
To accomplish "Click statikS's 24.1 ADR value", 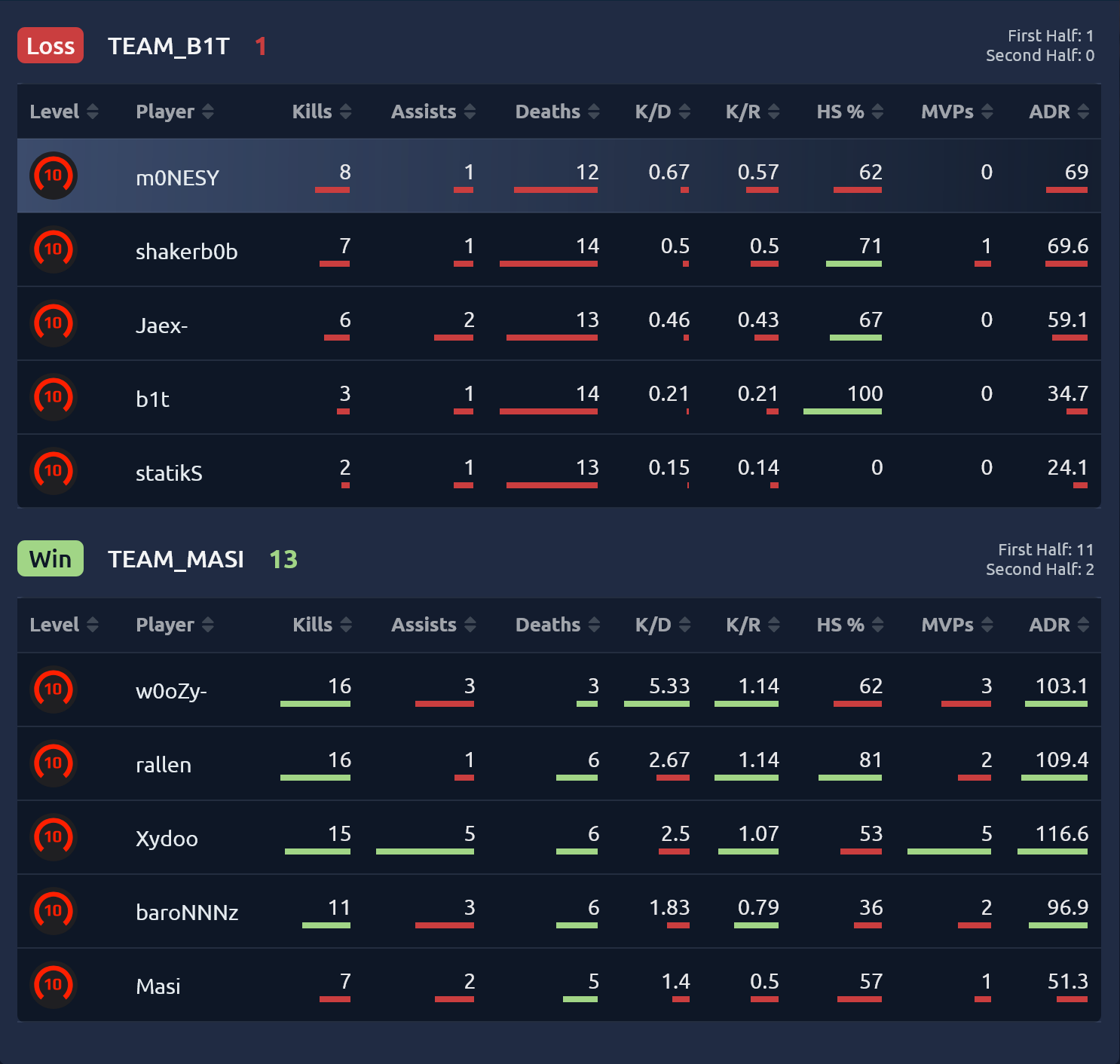I will click(1068, 467).
